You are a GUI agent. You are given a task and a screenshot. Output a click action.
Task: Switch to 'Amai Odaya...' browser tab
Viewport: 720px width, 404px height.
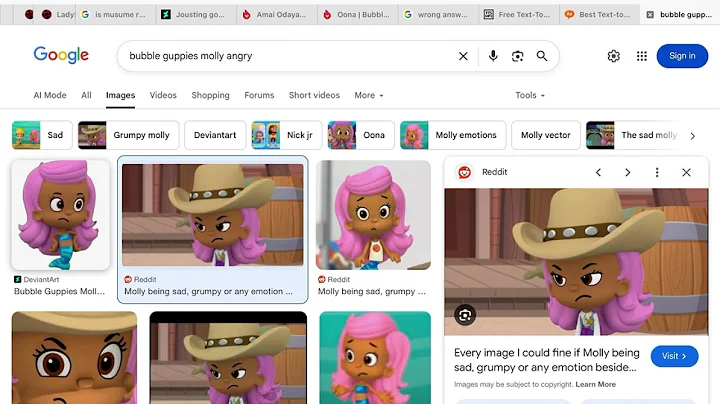[277, 15]
